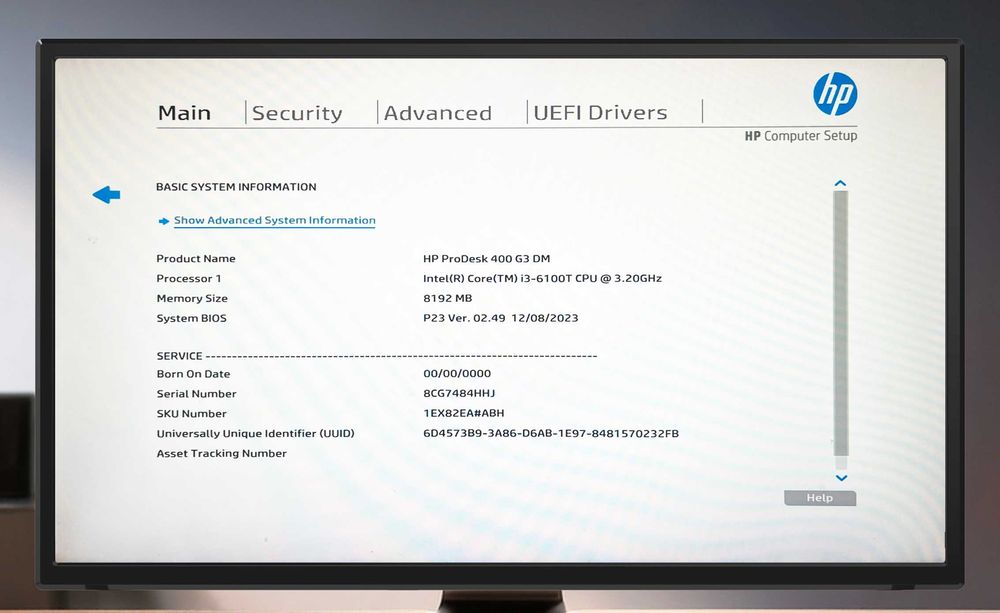The image size is (1000, 613).
Task: Select BIOS version P23 Ver. 02.49 value
Action: [501, 318]
